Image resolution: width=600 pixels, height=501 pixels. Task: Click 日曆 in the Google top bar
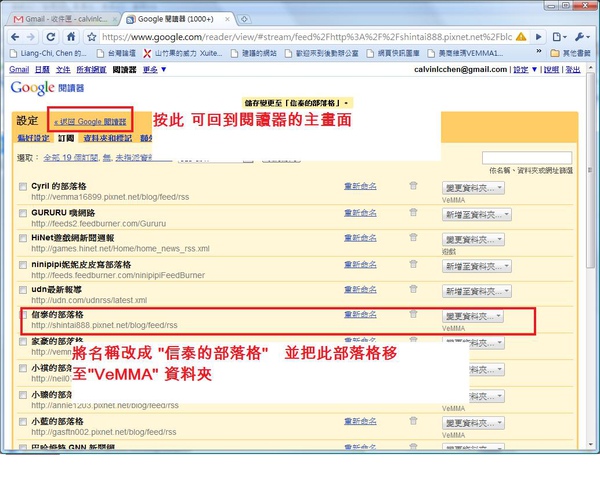coord(42,69)
